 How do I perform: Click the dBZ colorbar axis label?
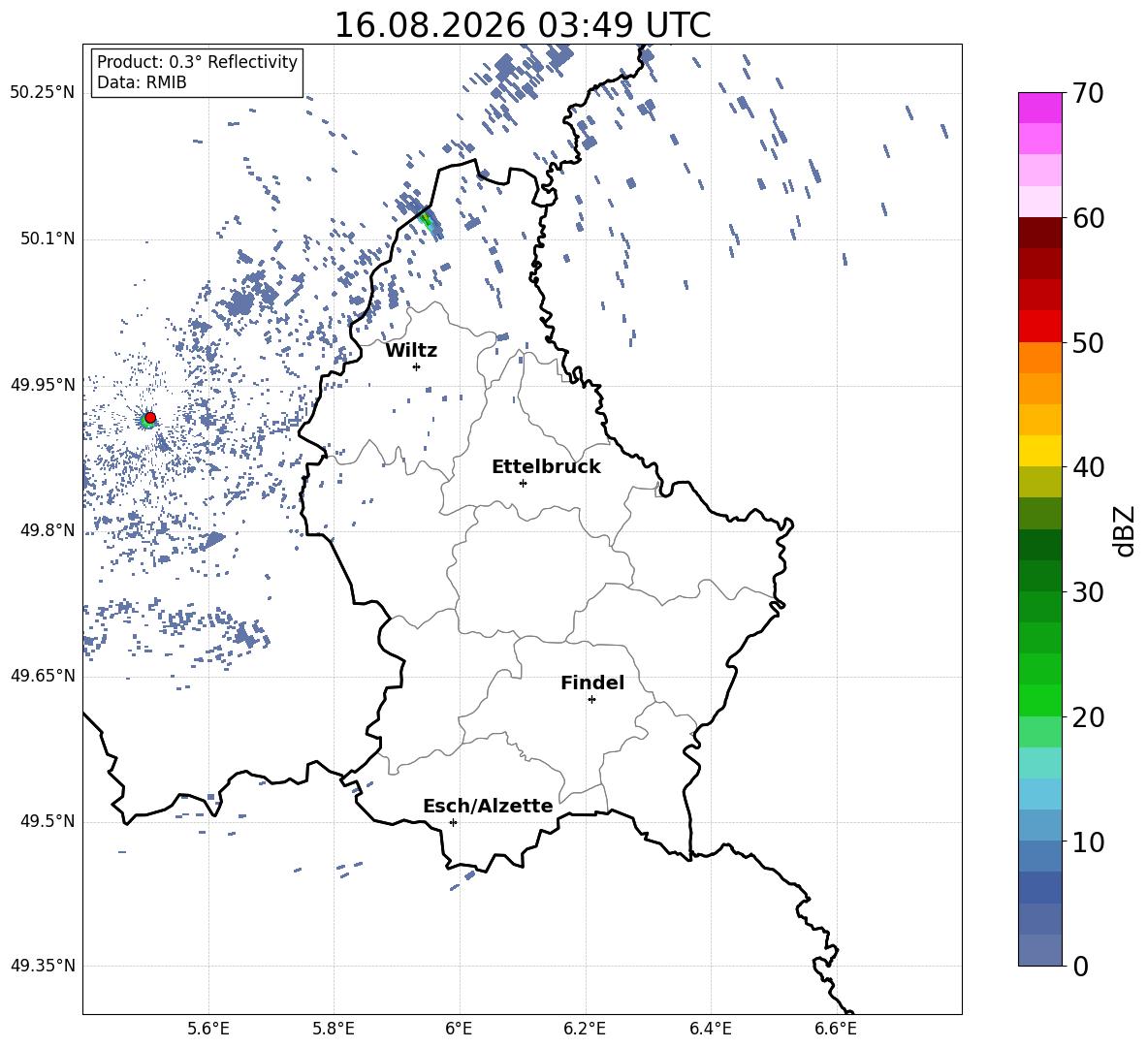point(1126,531)
